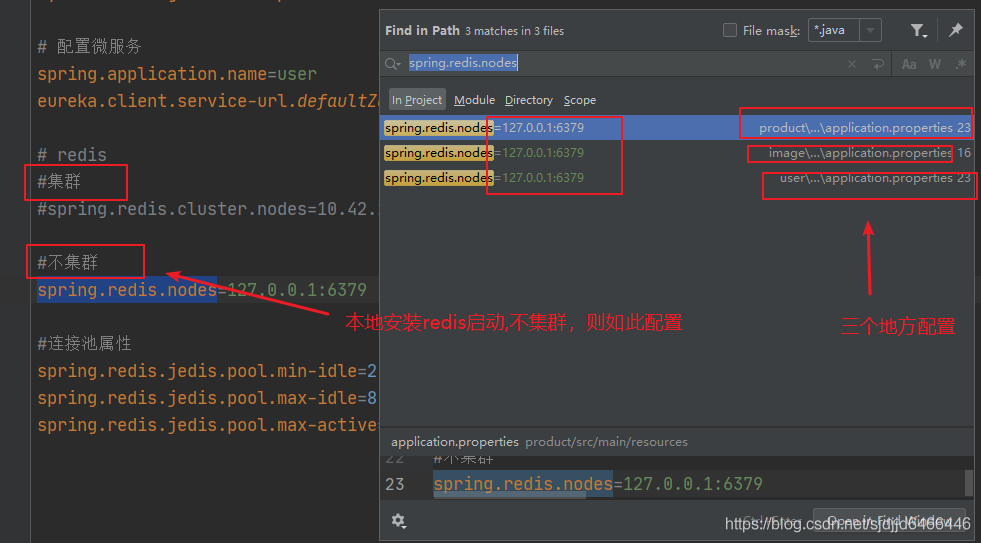This screenshot has width=981, height=543.
Task: Switch to the Directory scope tab
Action: (529, 100)
